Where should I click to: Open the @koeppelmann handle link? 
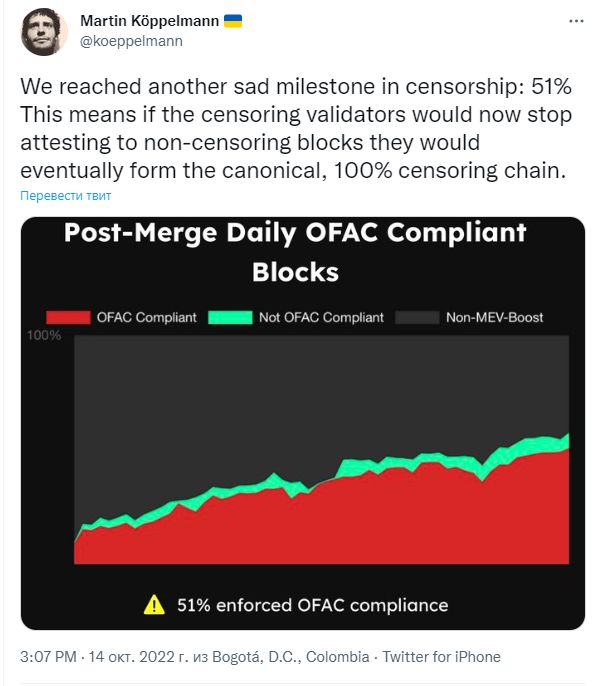pos(131,41)
